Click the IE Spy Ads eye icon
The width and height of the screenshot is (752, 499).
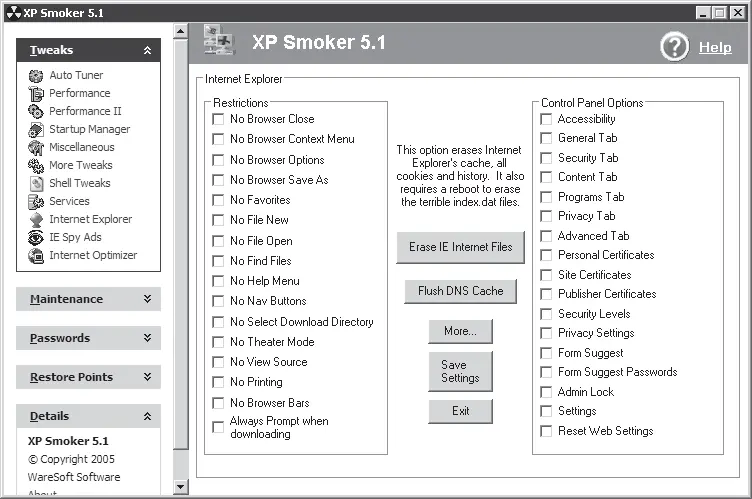click(36, 238)
